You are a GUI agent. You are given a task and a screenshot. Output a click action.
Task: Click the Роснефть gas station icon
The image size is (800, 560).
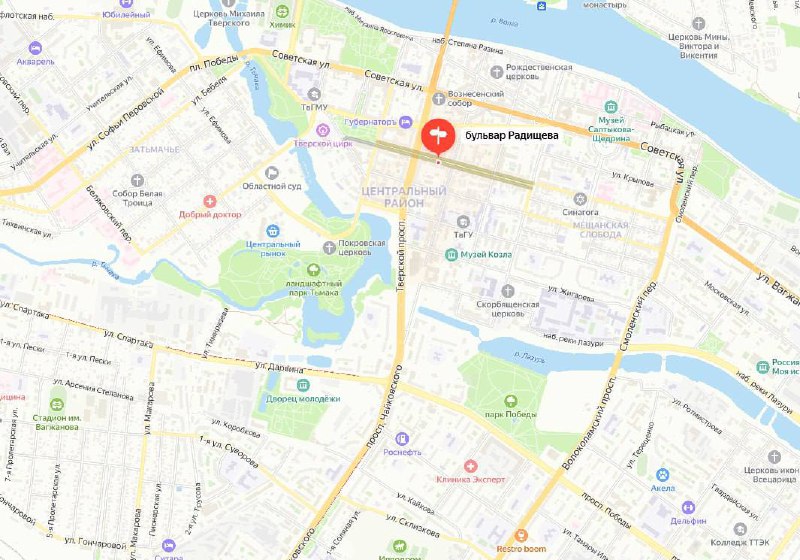point(402,439)
